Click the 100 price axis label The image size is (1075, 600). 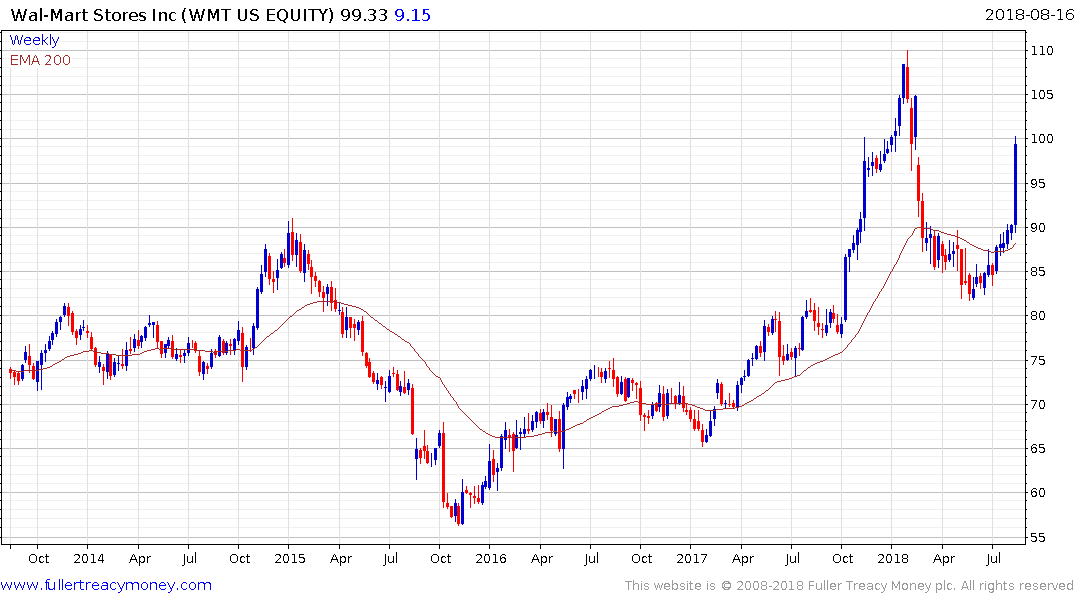(1042, 139)
